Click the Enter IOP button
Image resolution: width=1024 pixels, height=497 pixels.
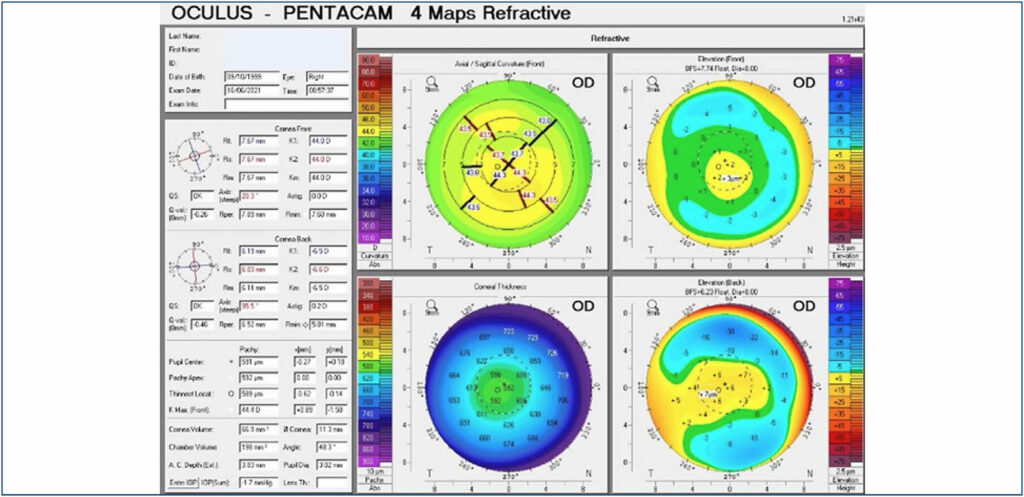pyautogui.click(x=181, y=481)
